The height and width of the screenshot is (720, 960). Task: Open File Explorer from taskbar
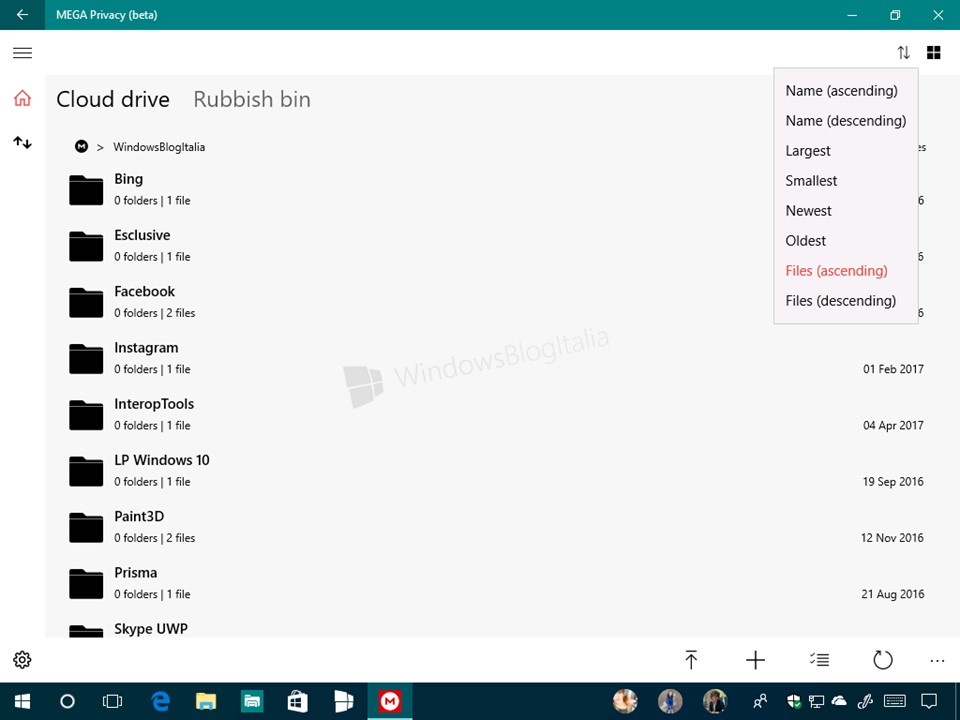(206, 701)
